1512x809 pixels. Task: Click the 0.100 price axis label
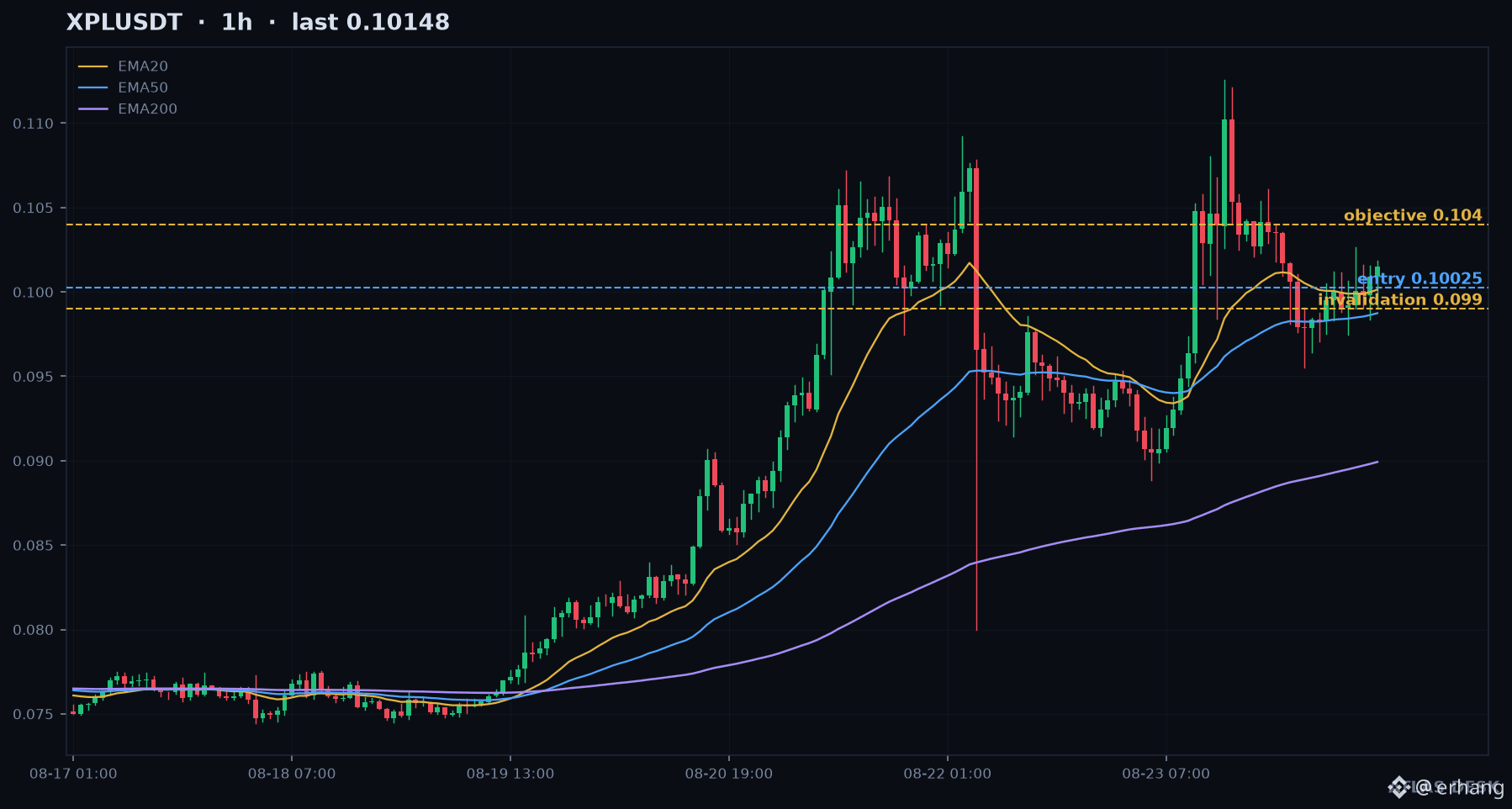[33, 292]
